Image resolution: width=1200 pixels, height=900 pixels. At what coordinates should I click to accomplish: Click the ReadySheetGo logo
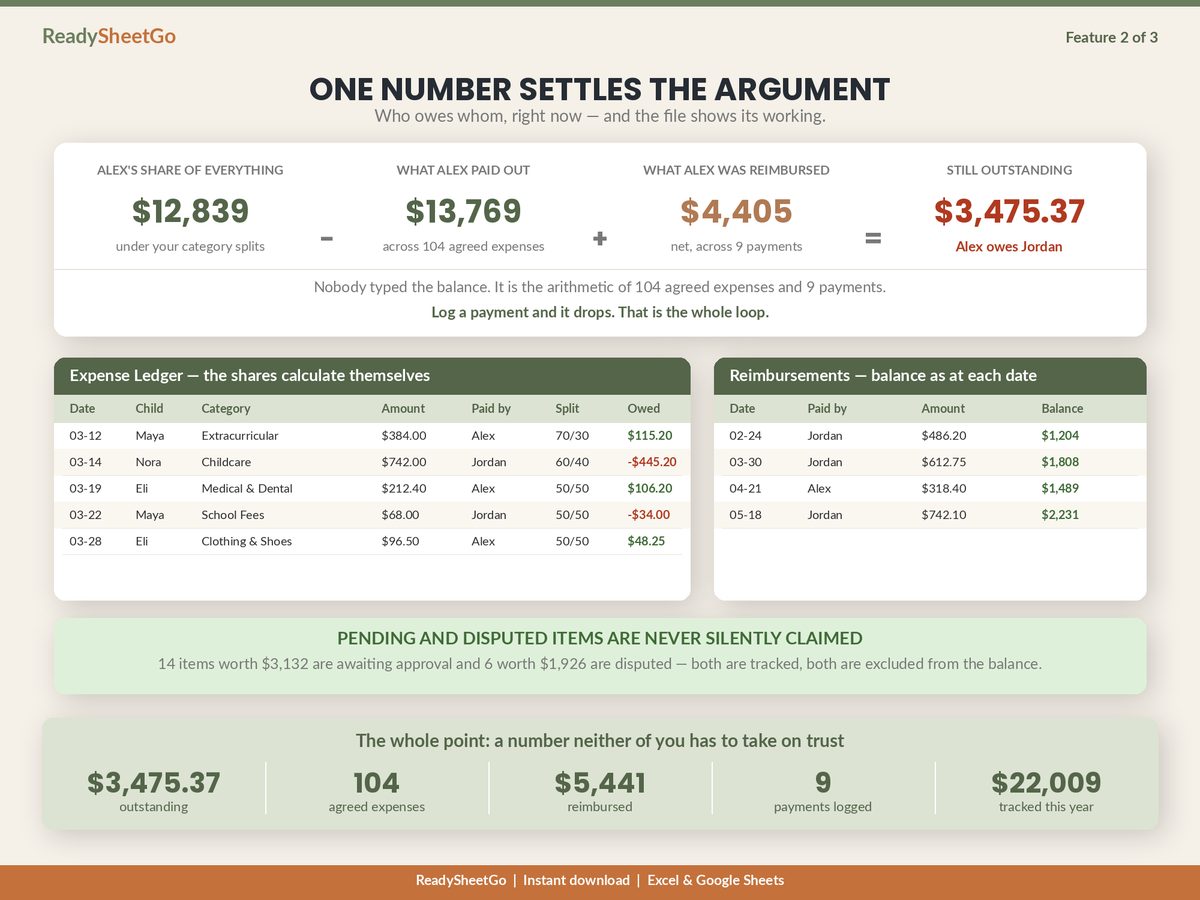pos(109,36)
